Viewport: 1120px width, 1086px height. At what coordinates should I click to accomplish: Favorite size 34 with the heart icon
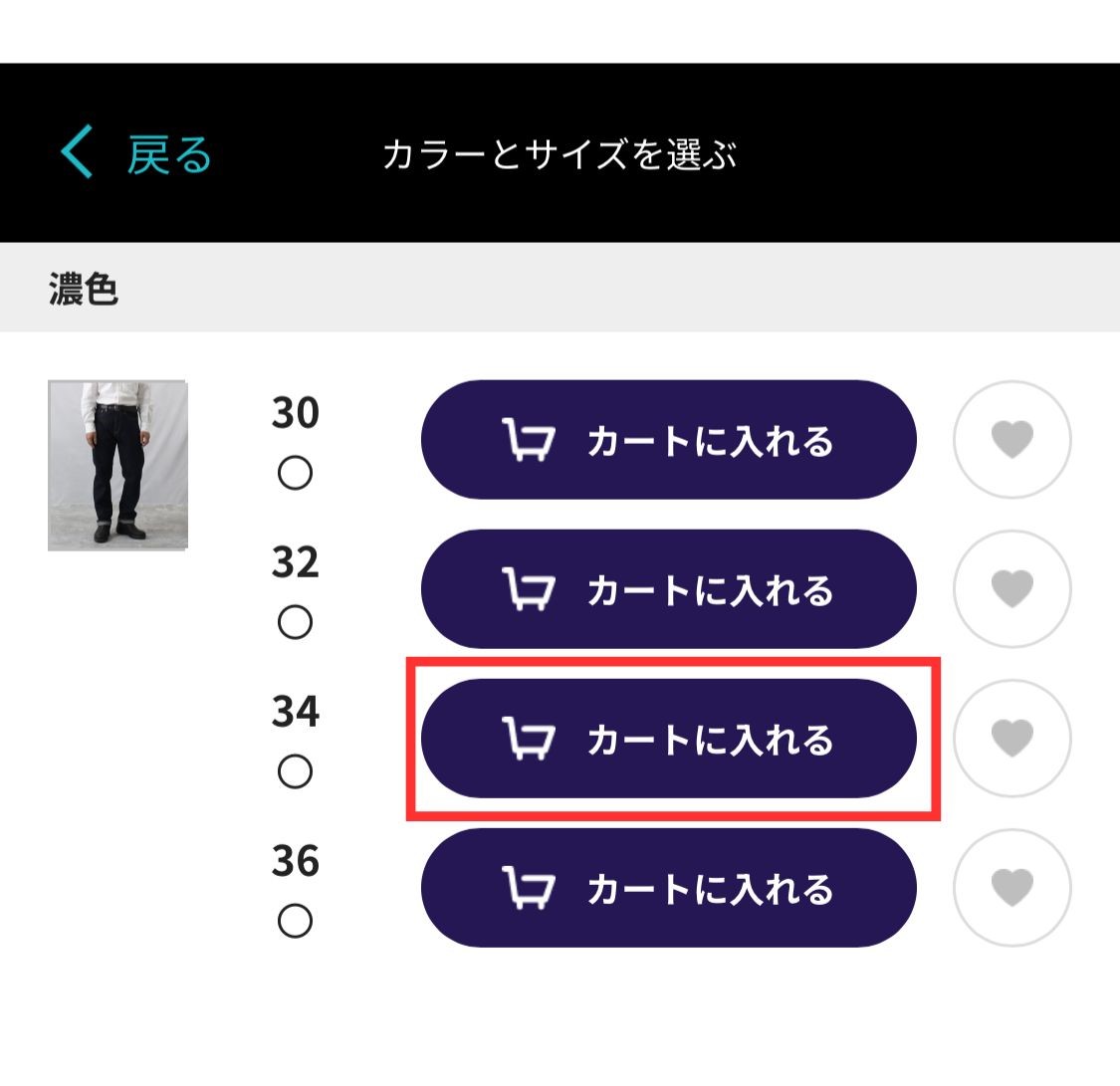(x=1012, y=739)
